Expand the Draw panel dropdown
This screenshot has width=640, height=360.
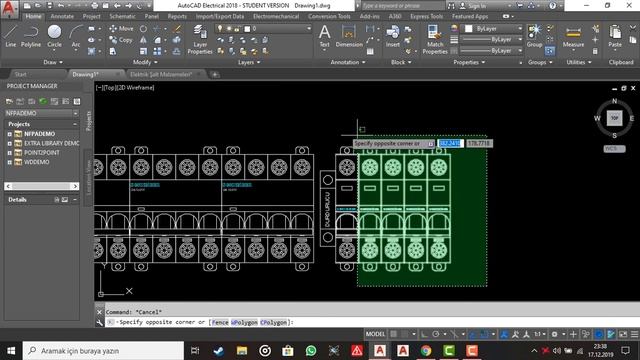pos(53,62)
